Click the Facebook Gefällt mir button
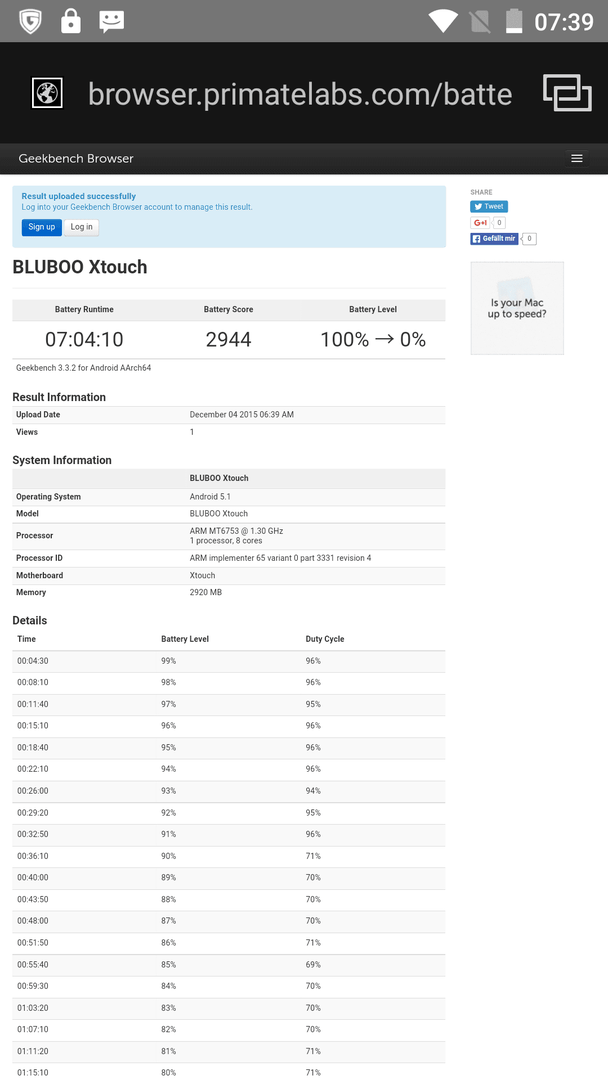The height and width of the screenshot is (1080, 608). [x=494, y=239]
